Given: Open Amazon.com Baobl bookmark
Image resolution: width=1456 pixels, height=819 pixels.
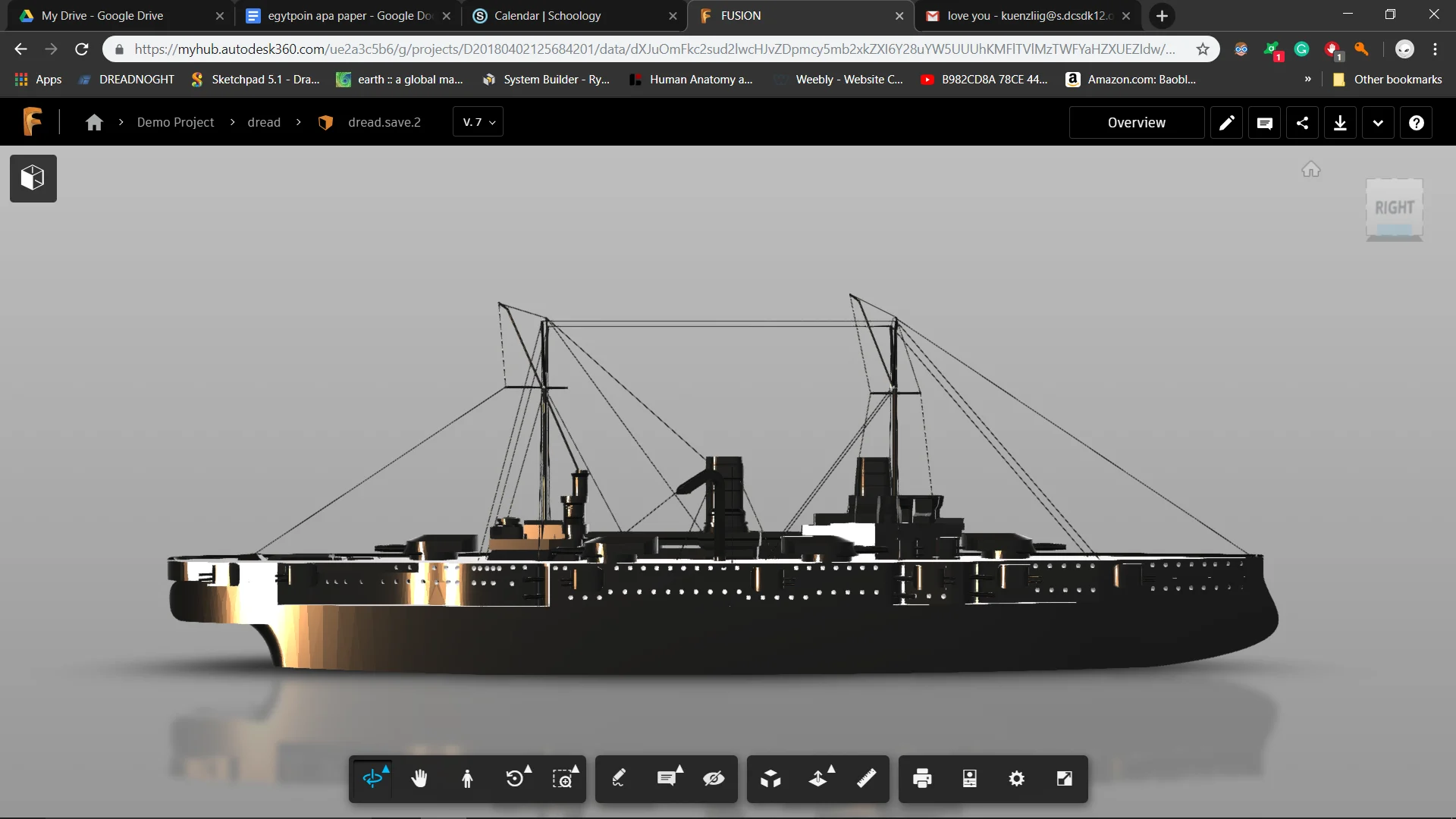Looking at the screenshot, I should tap(1131, 80).
